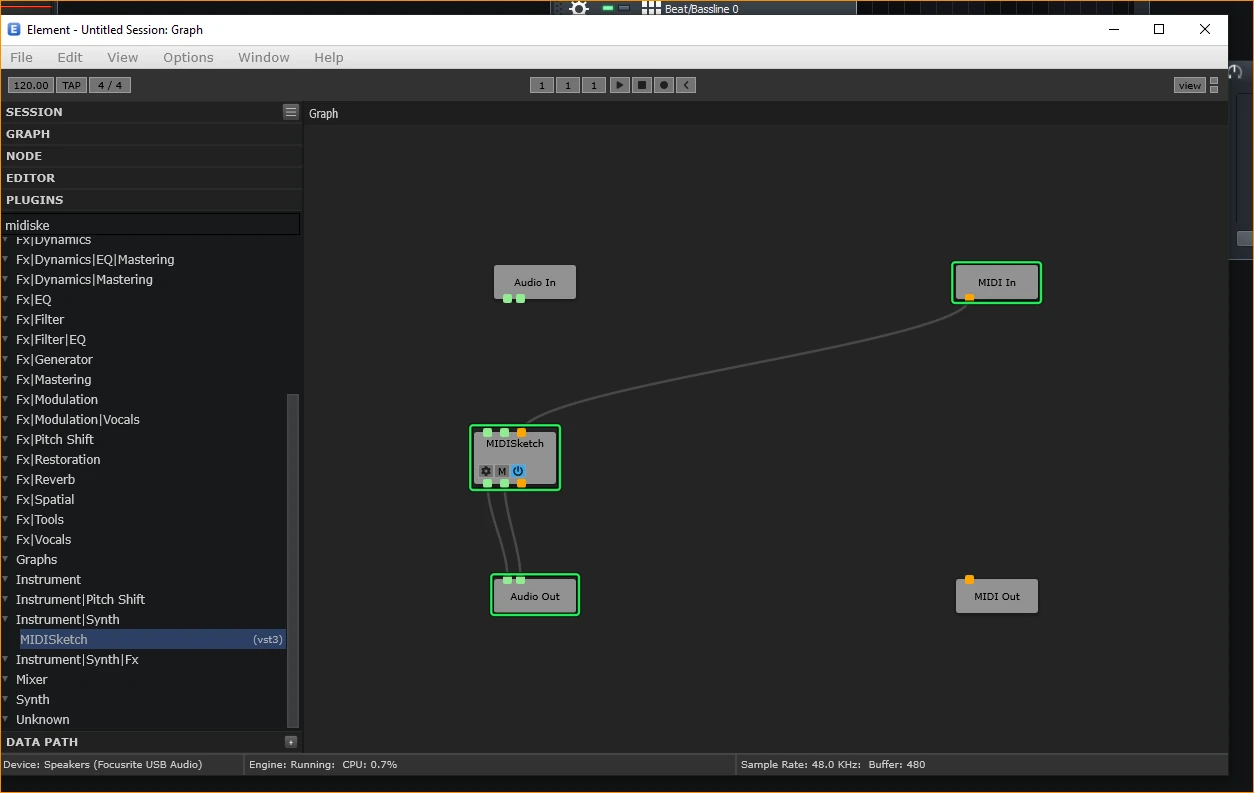The image size is (1254, 793).
Task: Stop the transport with the square button
Action: (642, 85)
